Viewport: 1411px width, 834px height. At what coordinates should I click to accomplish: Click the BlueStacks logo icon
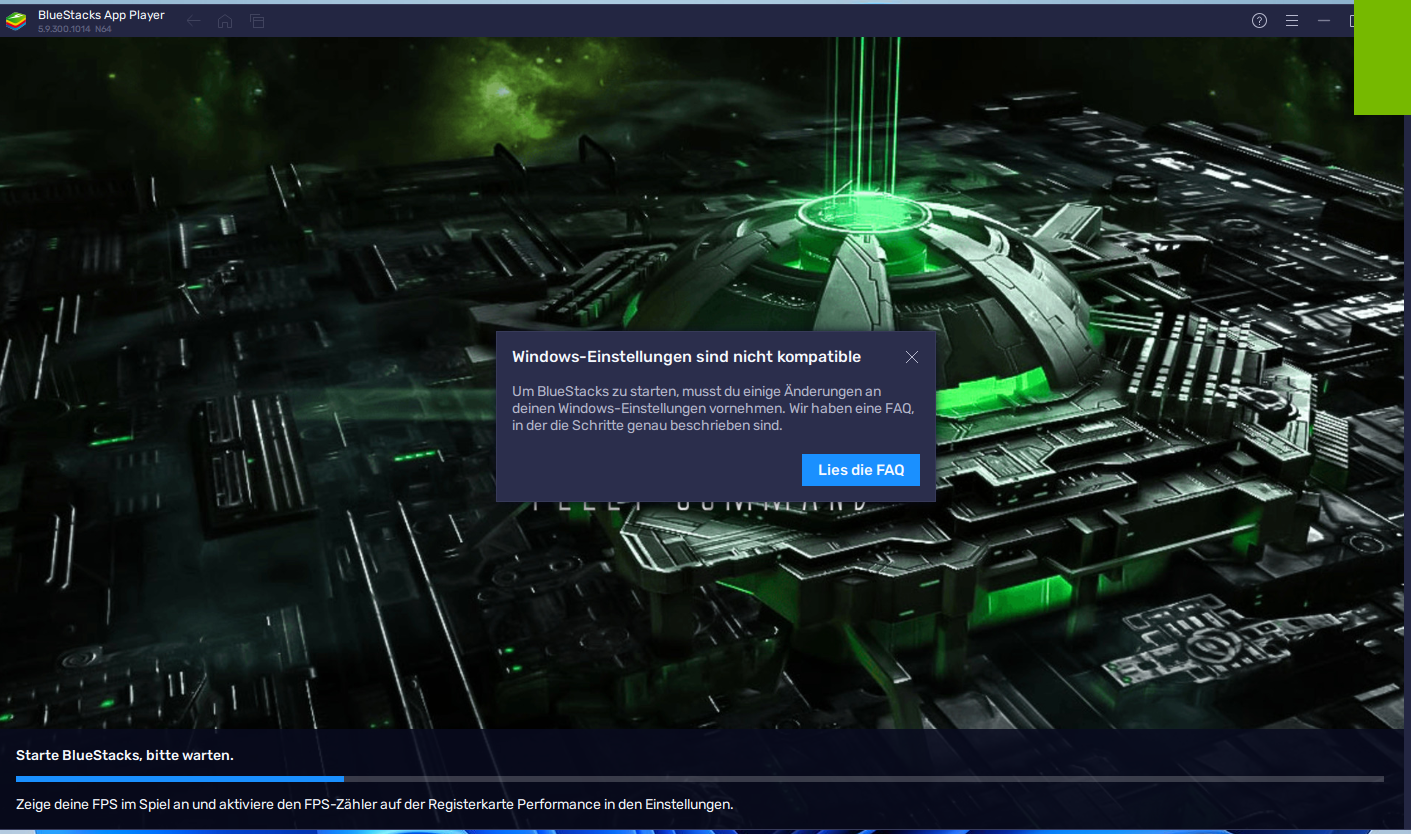click(x=17, y=21)
